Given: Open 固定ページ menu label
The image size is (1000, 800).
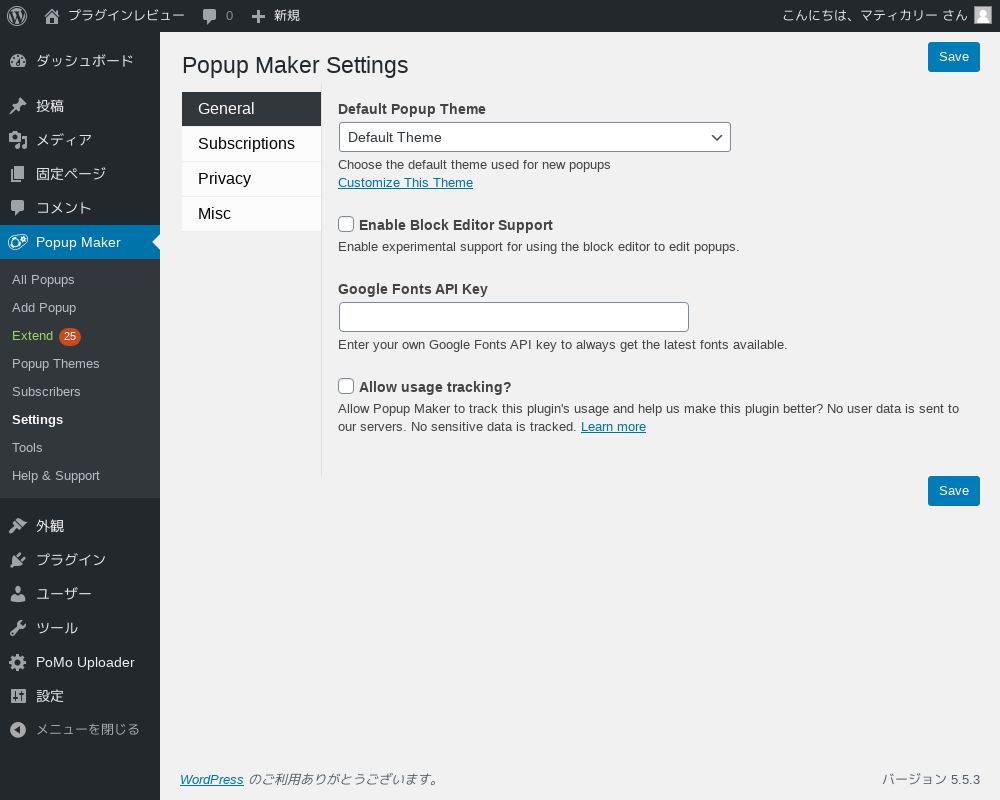Looking at the screenshot, I should click(x=71, y=174).
